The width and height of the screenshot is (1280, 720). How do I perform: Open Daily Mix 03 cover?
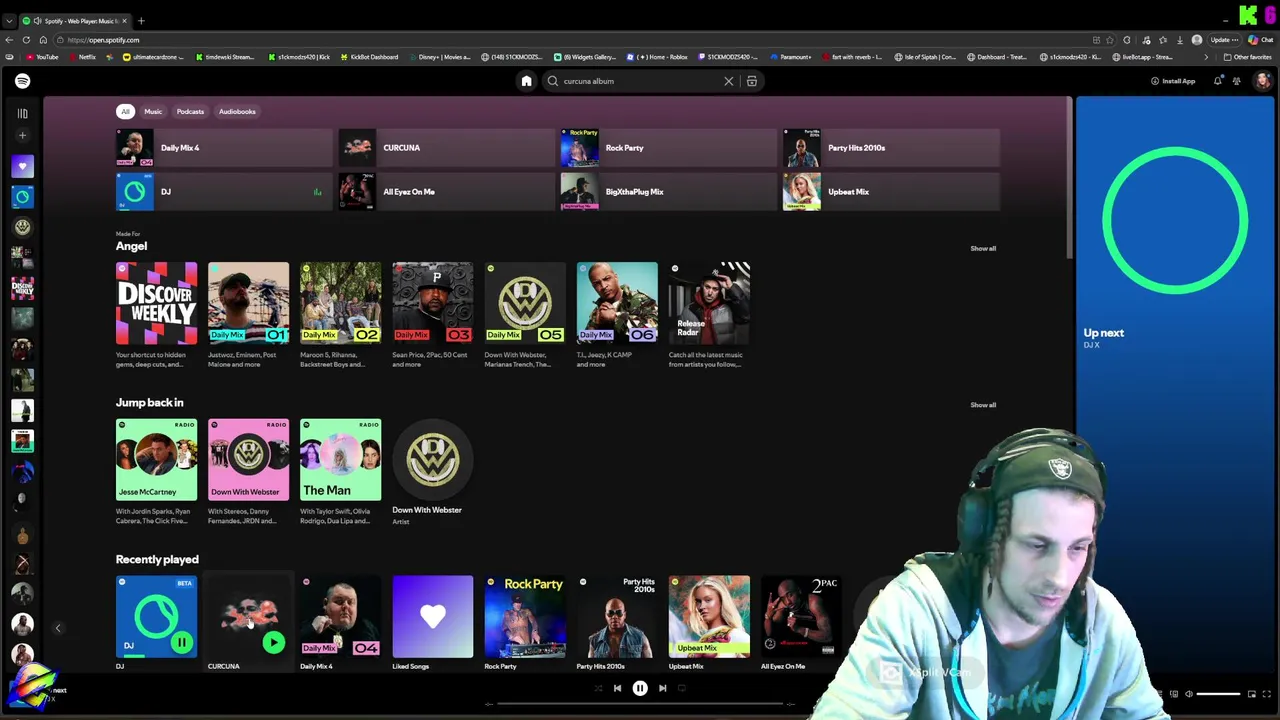[x=432, y=303]
